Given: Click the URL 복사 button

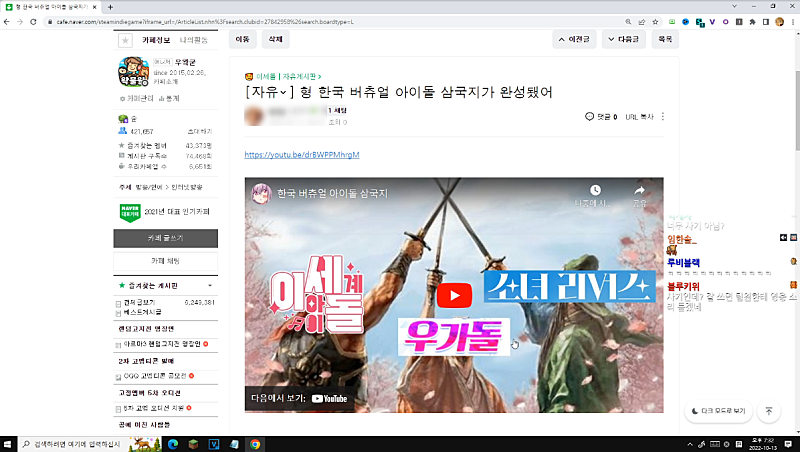Looking at the screenshot, I should click(x=639, y=117).
